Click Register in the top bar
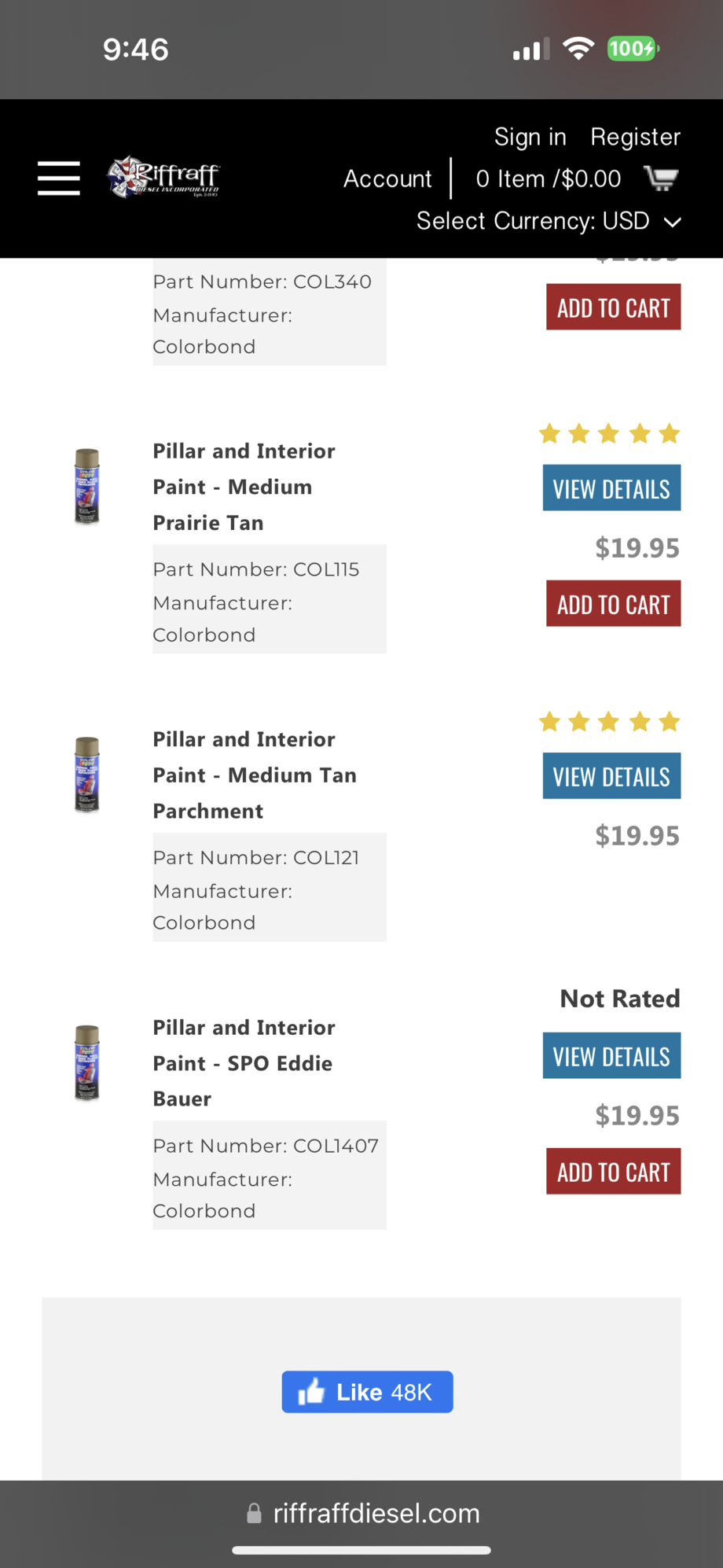723x1568 pixels. click(635, 136)
